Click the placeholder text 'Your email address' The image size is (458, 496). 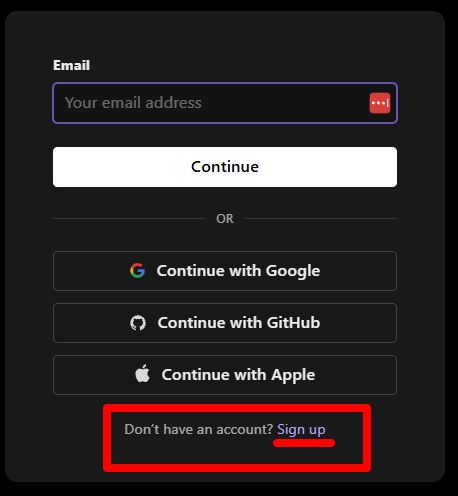click(133, 103)
